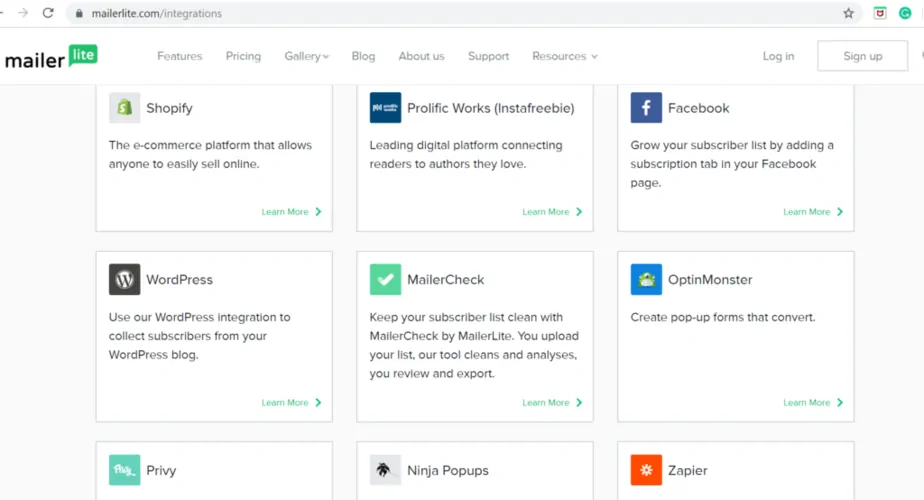This screenshot has height=500, width=924.
Task: Open the Support page
Action: click(x=489, y=56)
